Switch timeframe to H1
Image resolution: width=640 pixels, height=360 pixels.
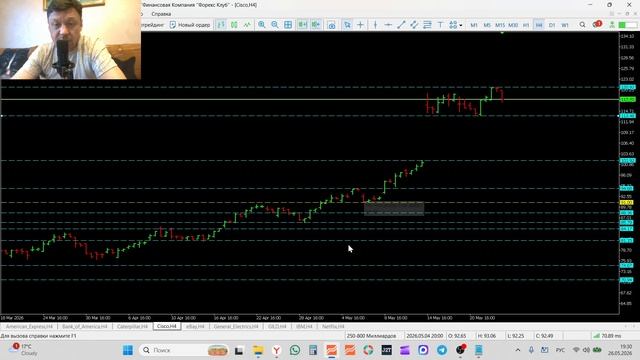[526, 25]
